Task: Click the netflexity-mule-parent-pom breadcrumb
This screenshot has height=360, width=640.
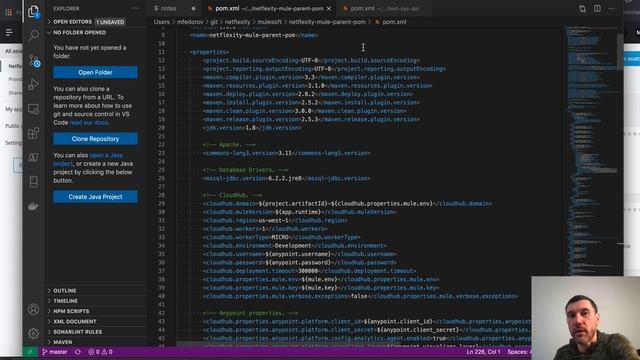Action: coord(327,22)
